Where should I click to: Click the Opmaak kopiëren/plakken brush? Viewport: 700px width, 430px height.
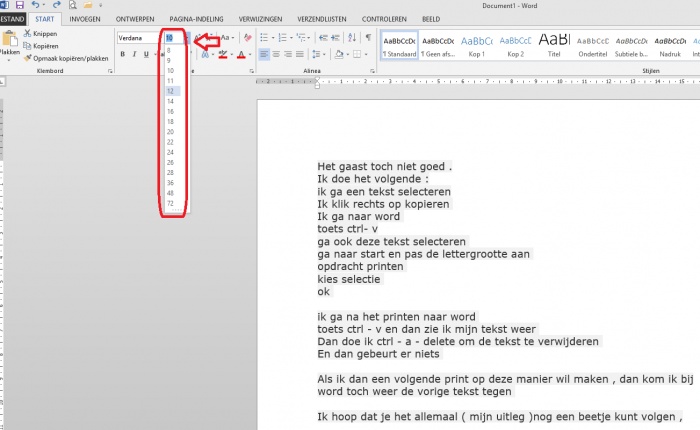tap(28, 58)
